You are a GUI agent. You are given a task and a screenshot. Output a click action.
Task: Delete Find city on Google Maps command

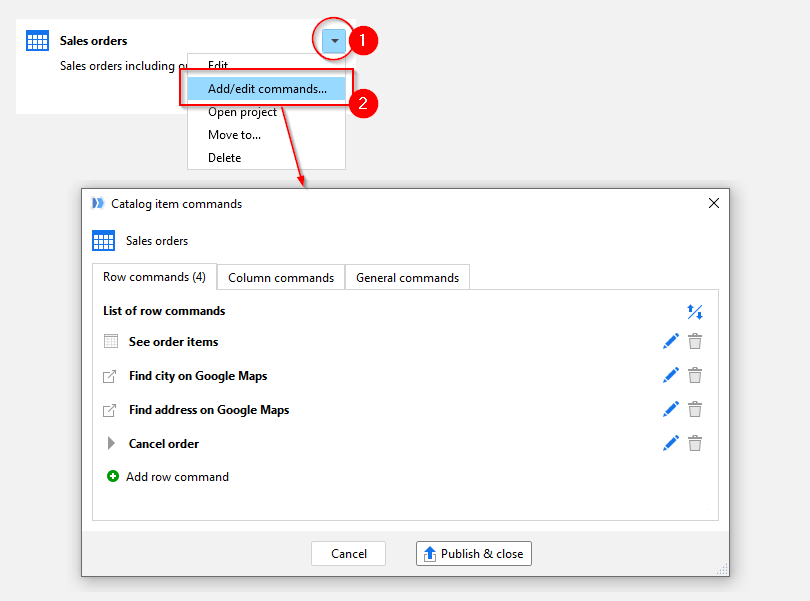point(695,375)
